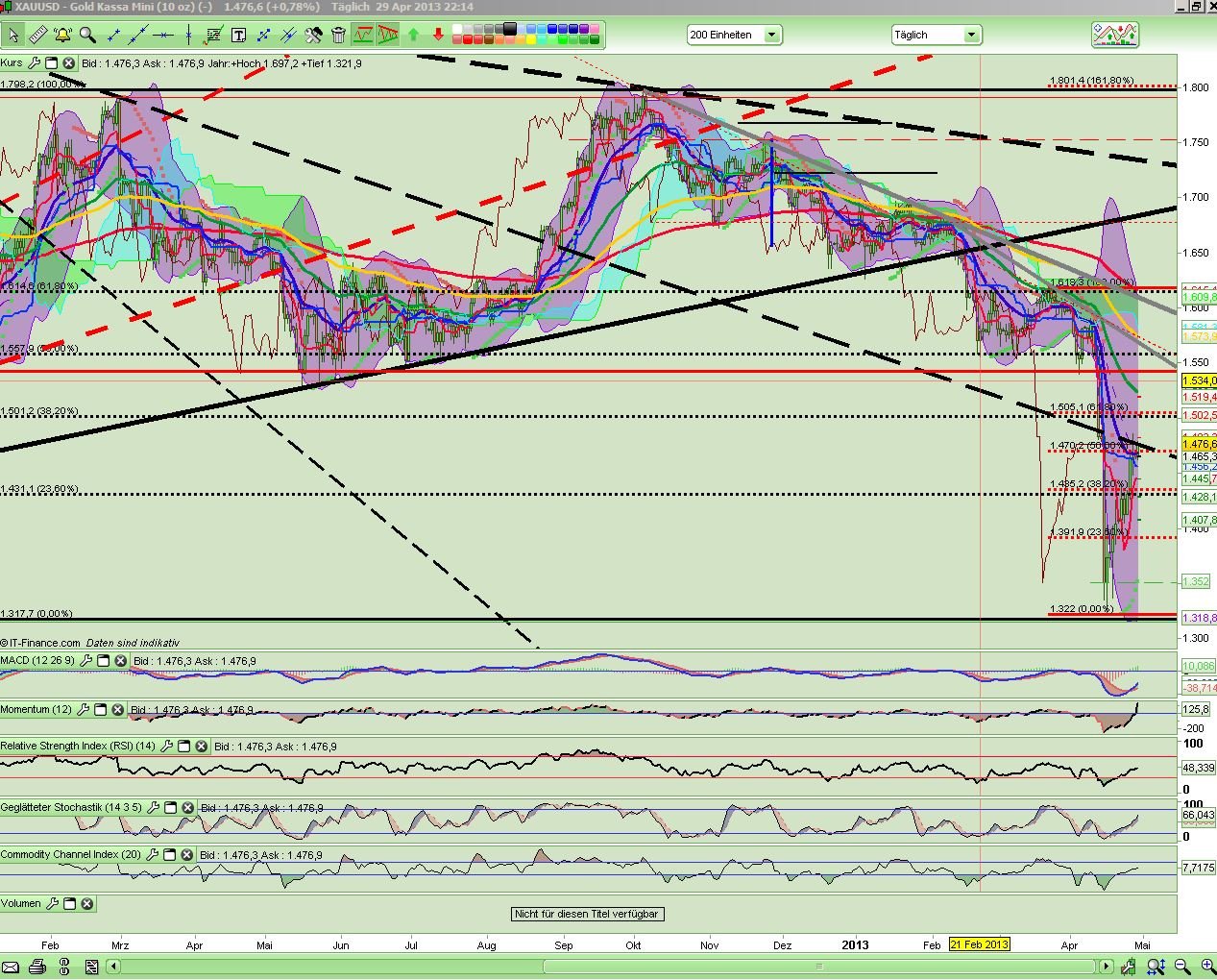This screenshot has height=980, width=1217.
Task: Insert a green up arrow marker
Action: [x=413, y=36]
